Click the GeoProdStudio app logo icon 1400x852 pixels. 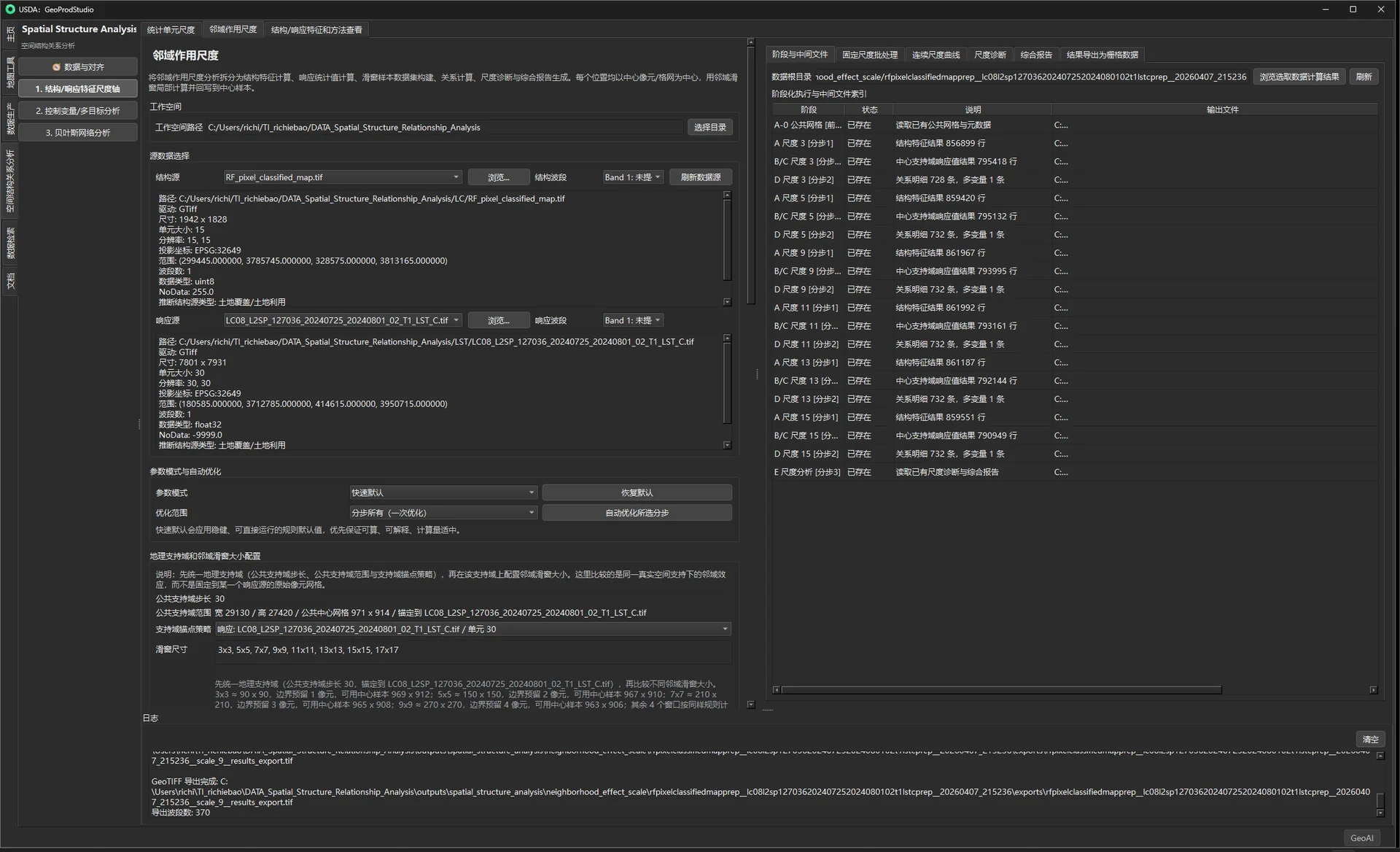(9, 9)
